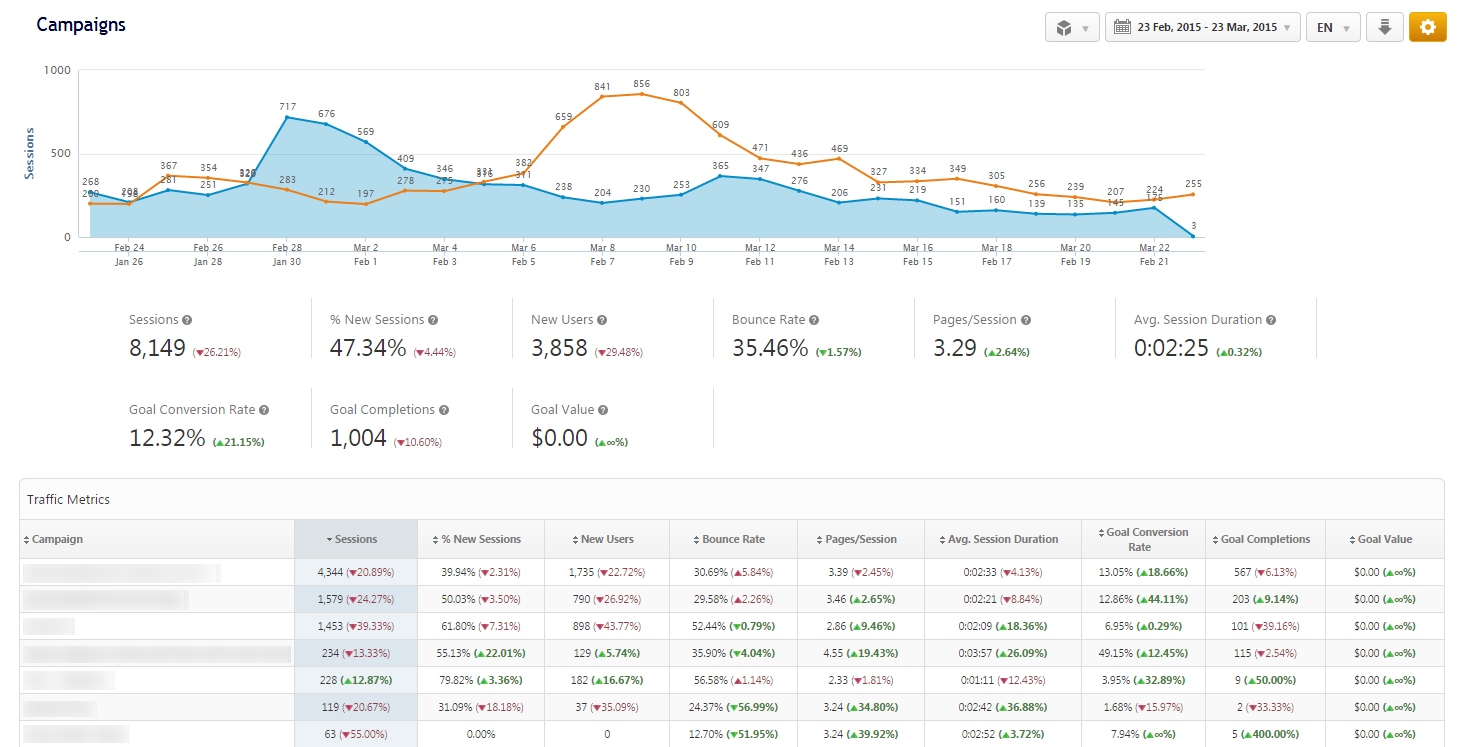Sort by Campaign column header
The width and height of the screenshot is (1465, 747).
(57, 539)
